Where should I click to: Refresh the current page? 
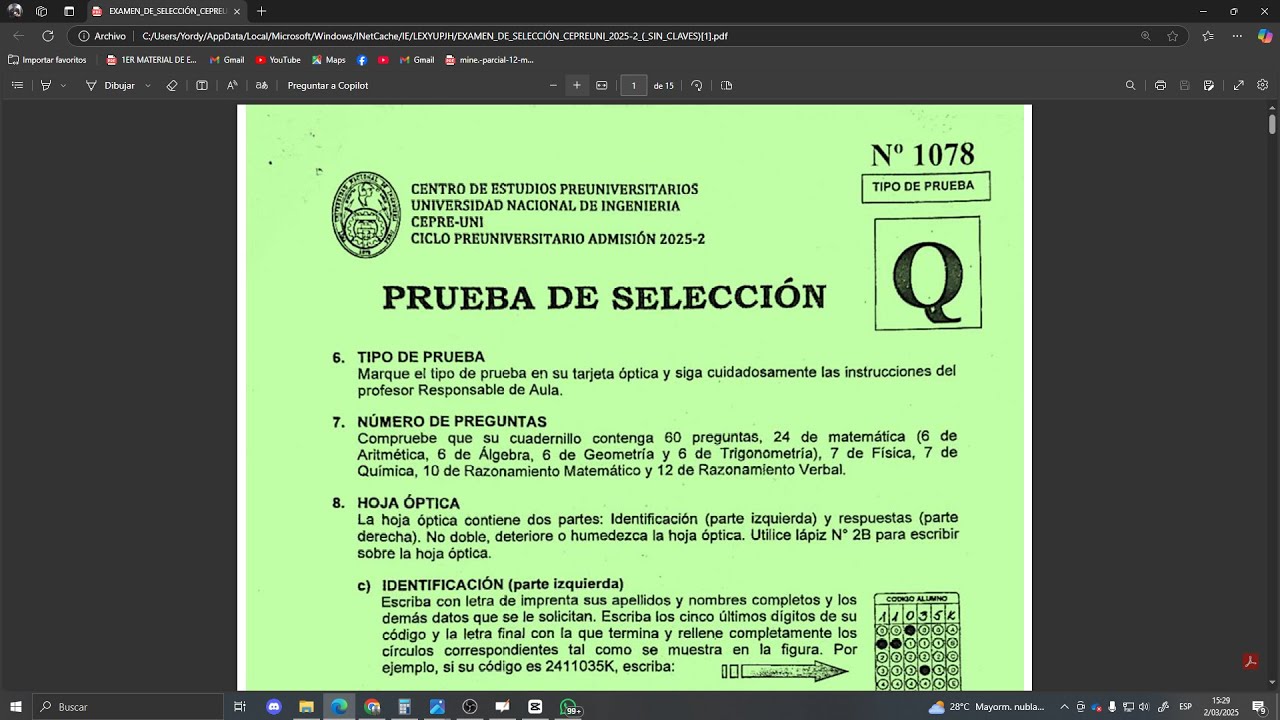(48, 36)
